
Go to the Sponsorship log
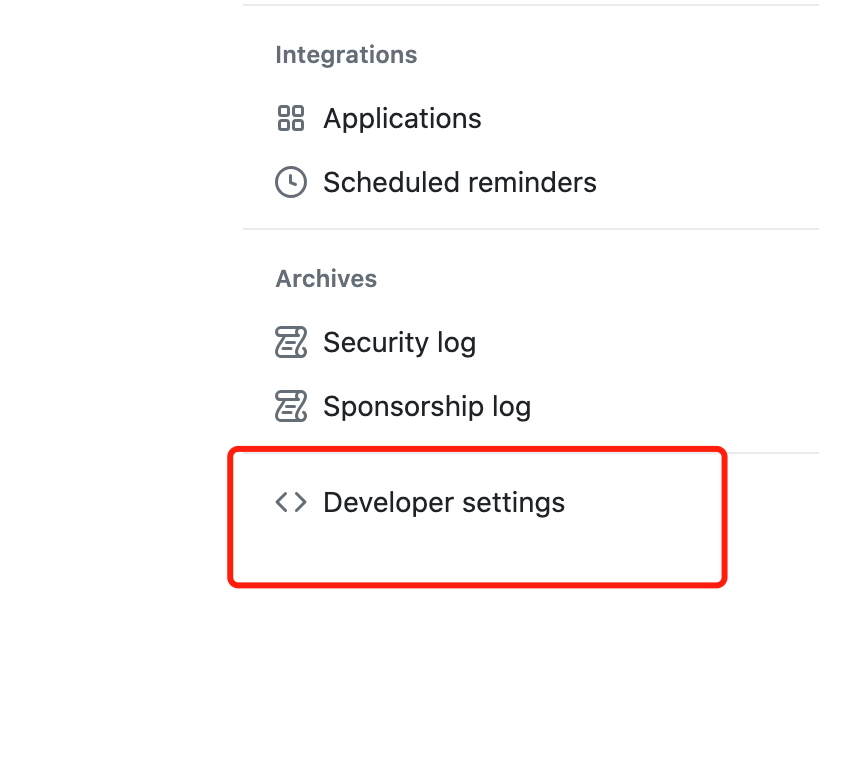pyautogui.click(x=426, y=407)
